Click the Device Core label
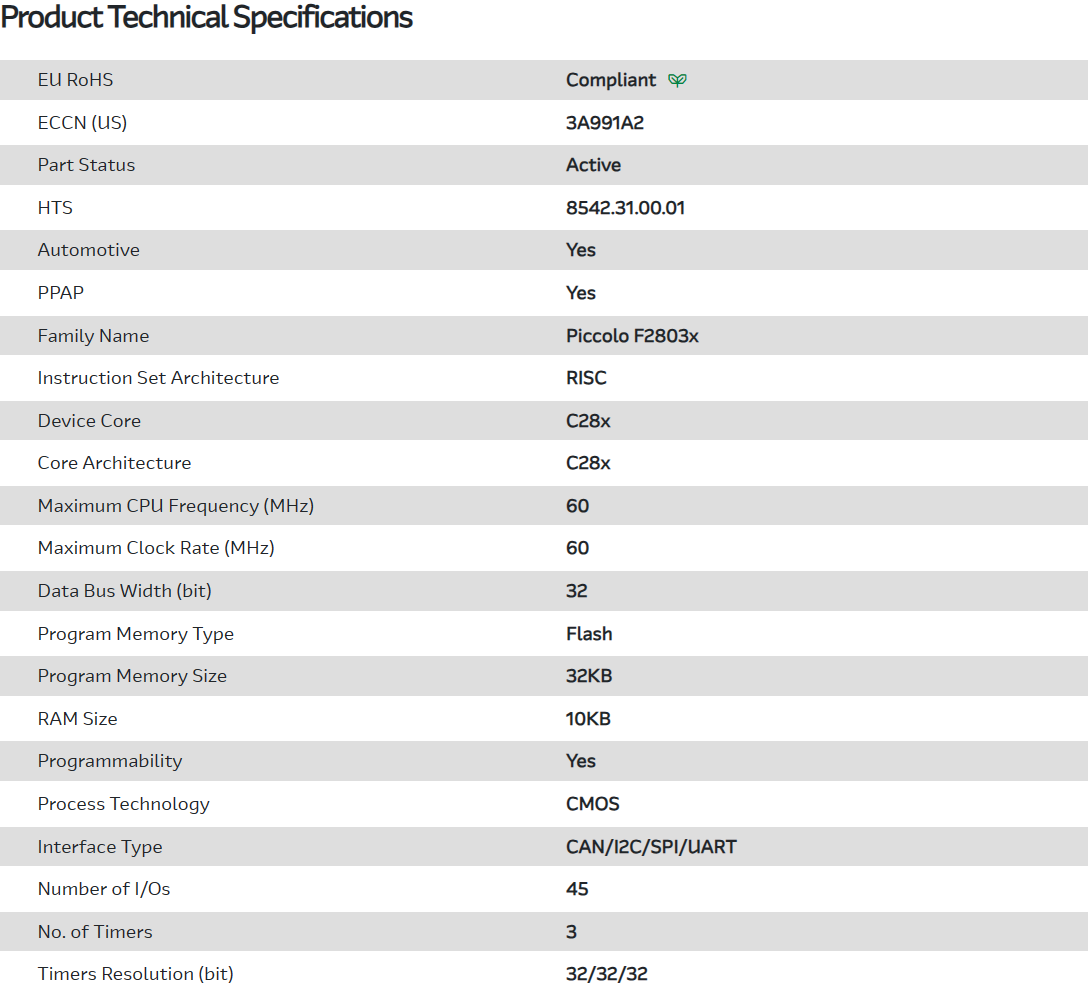The height and width of the screenshot is (990, 1088). 89,421
